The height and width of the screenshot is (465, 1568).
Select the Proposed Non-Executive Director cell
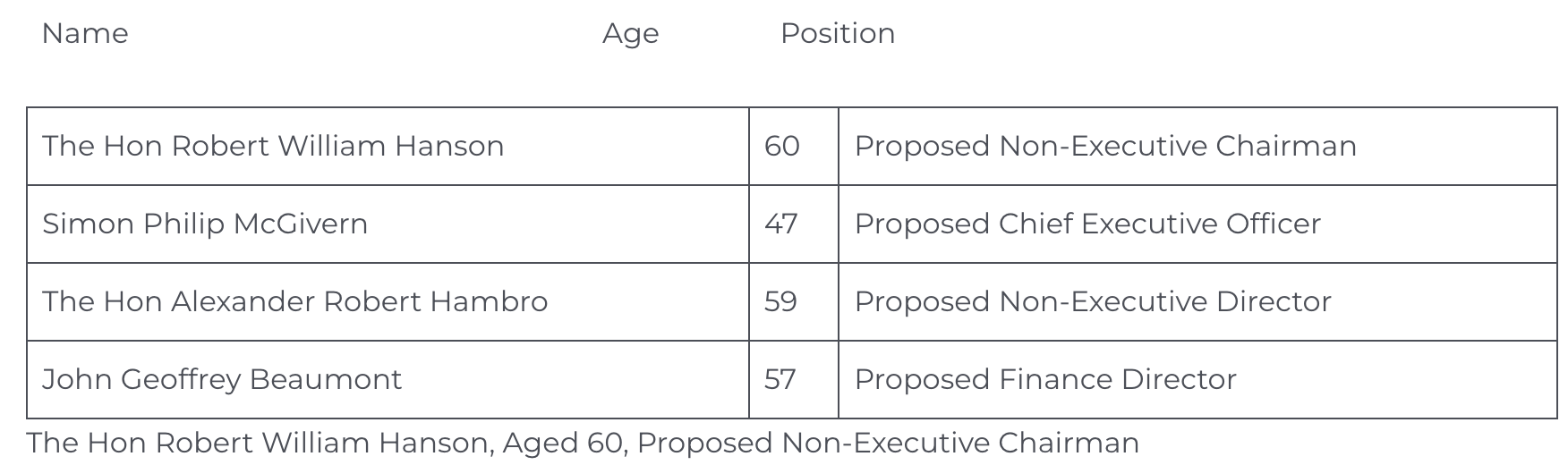click(1093, 302)
